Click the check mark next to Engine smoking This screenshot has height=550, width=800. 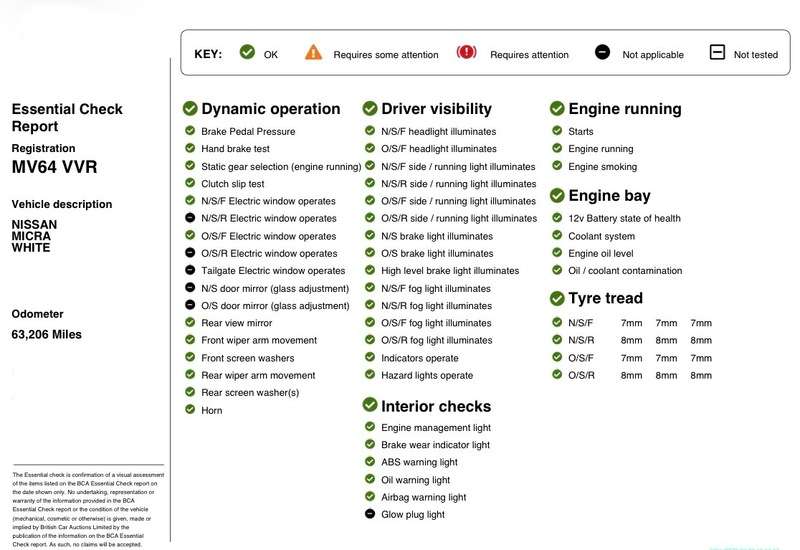coord(557,167)
